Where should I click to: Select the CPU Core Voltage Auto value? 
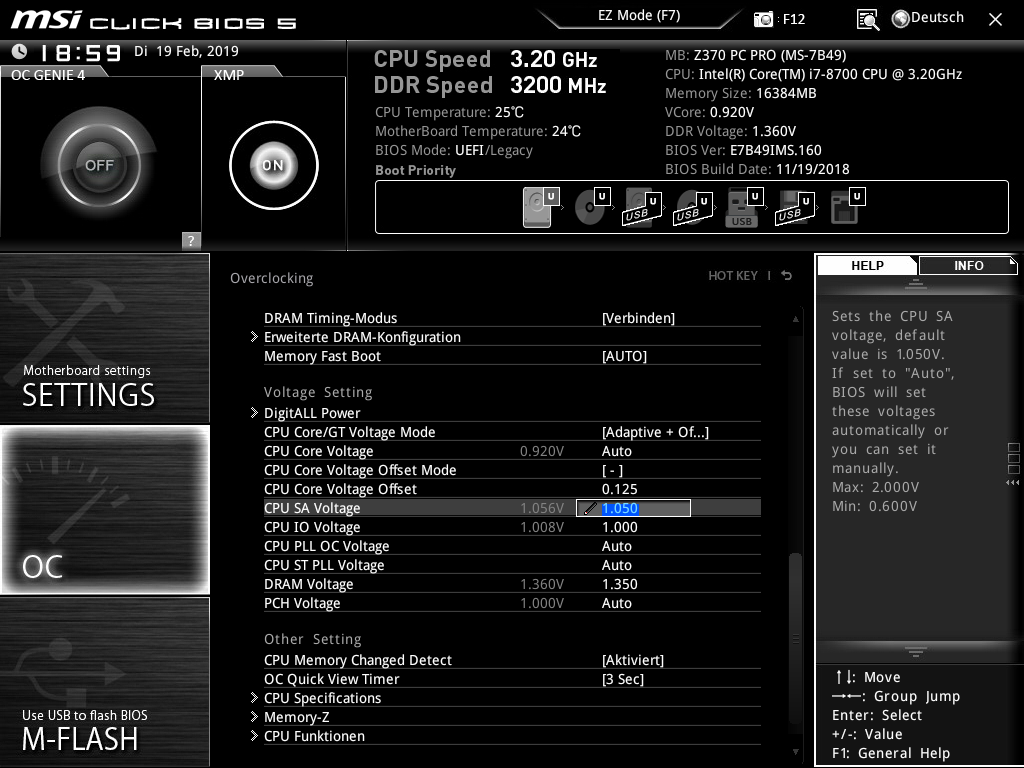[x=616, y=451]
